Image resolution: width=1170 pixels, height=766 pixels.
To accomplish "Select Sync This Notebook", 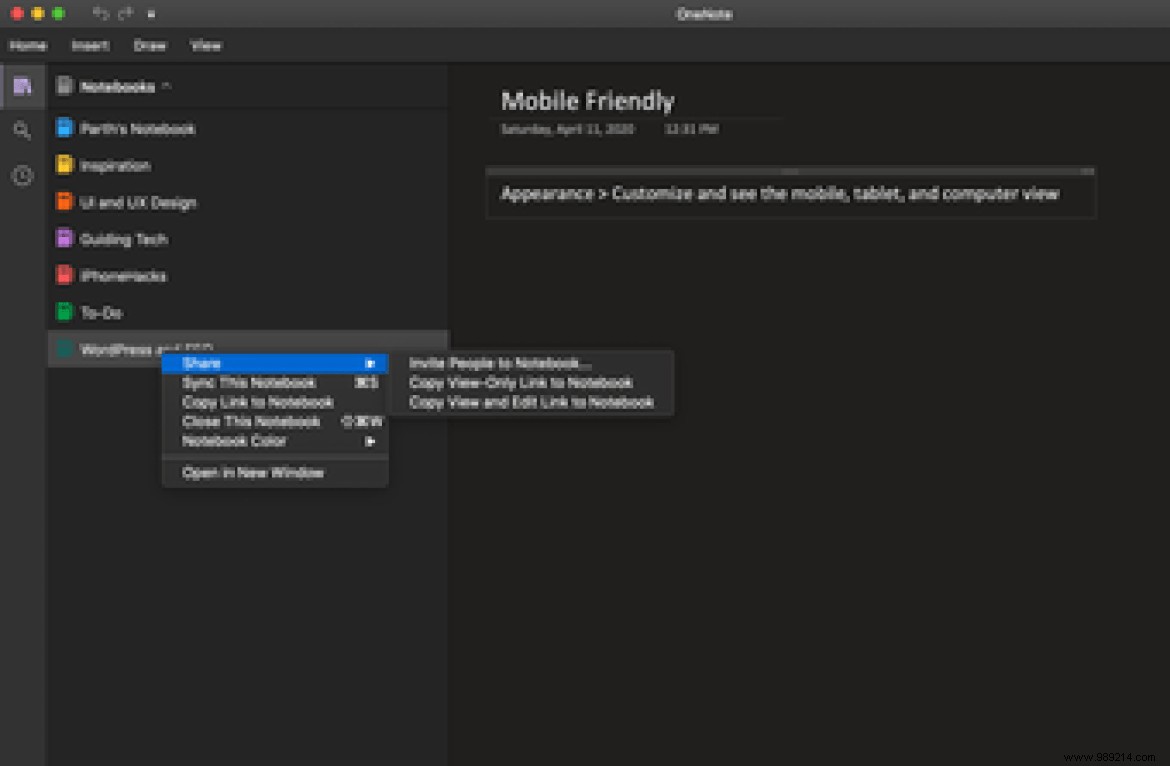I will [249, 382].
